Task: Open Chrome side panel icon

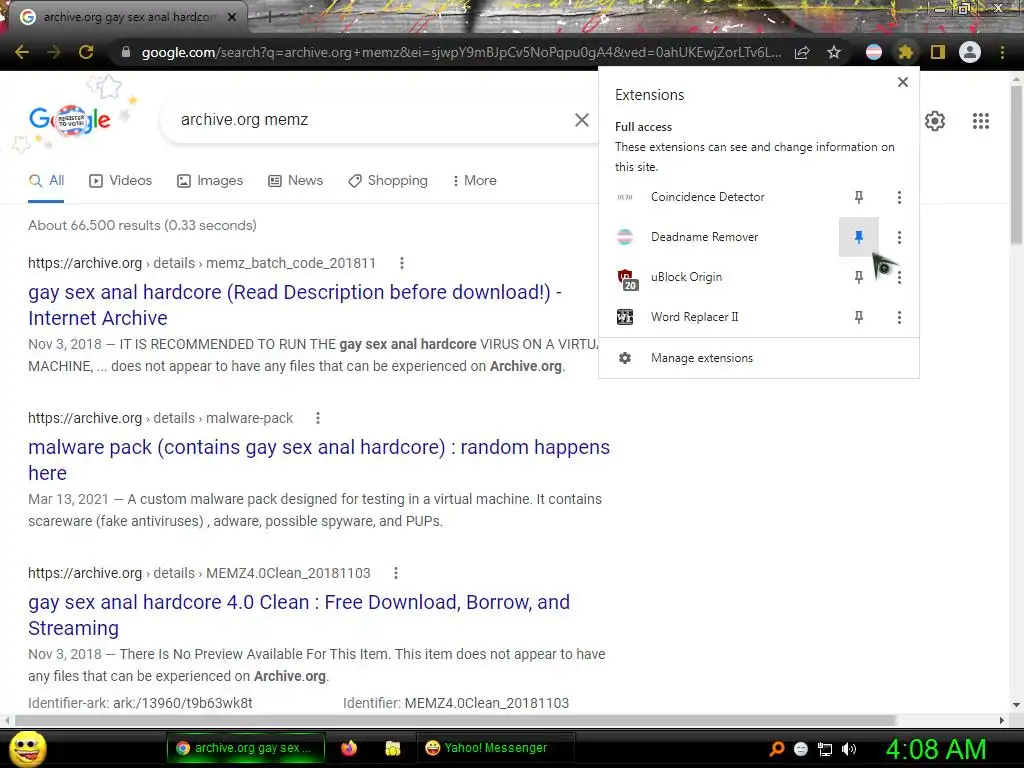Action: tap(938, 52)
